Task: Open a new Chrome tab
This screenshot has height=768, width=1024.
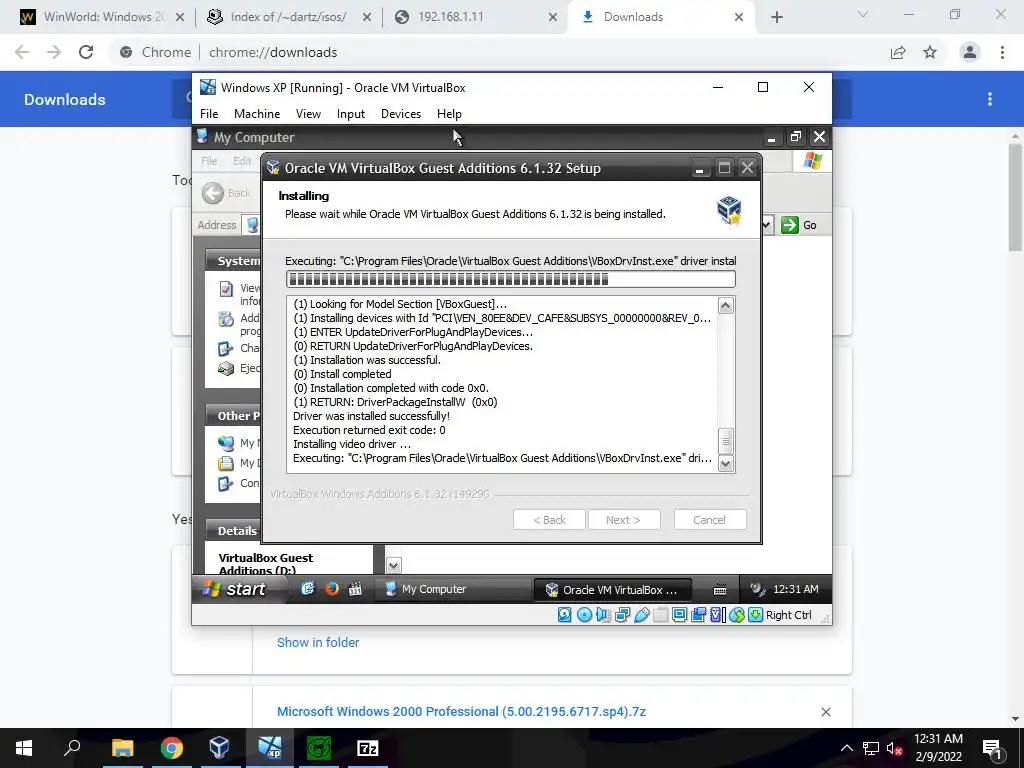Action: 776,17
